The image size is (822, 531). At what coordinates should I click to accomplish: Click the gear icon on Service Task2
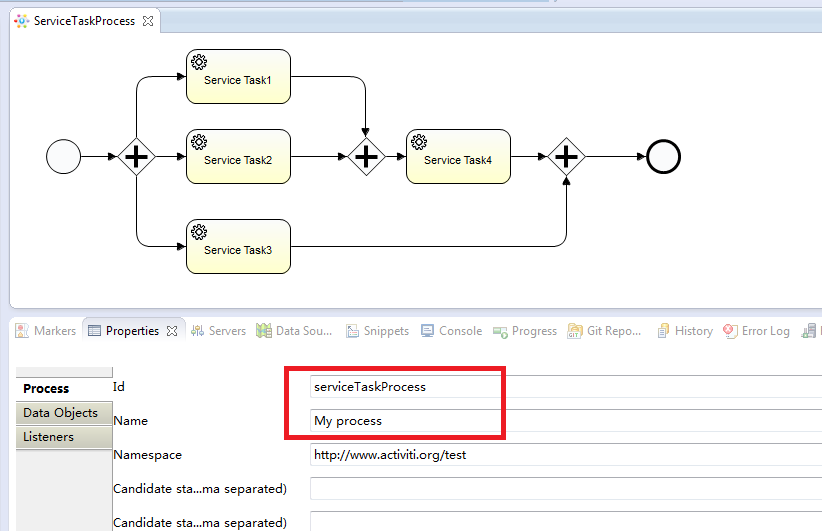coord(199,142)
